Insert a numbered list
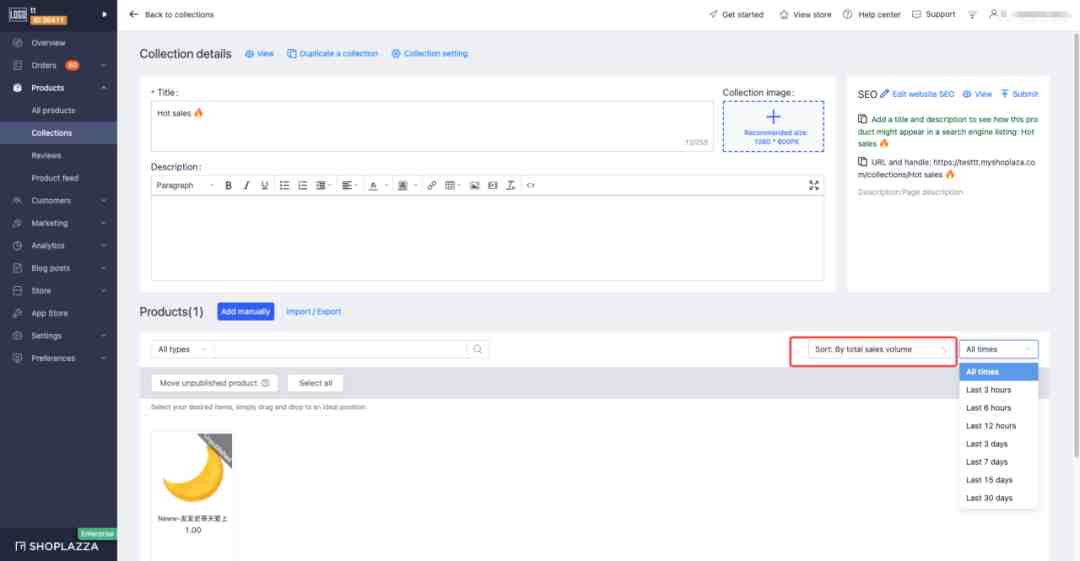This screenshot has height=561, width=1080. point(302,185)
